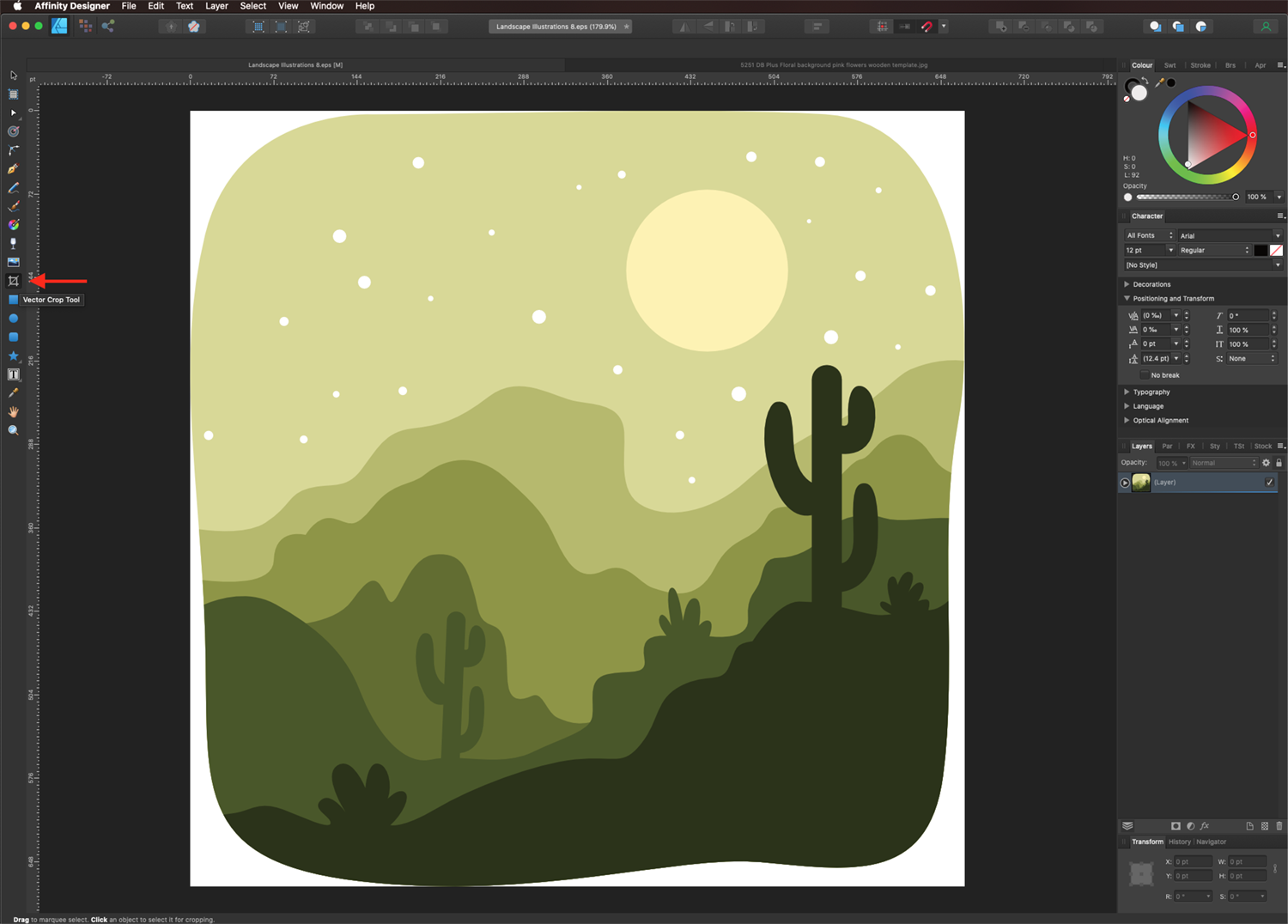Select the Pen tool in the toolbar

click(x=13, y=170)
